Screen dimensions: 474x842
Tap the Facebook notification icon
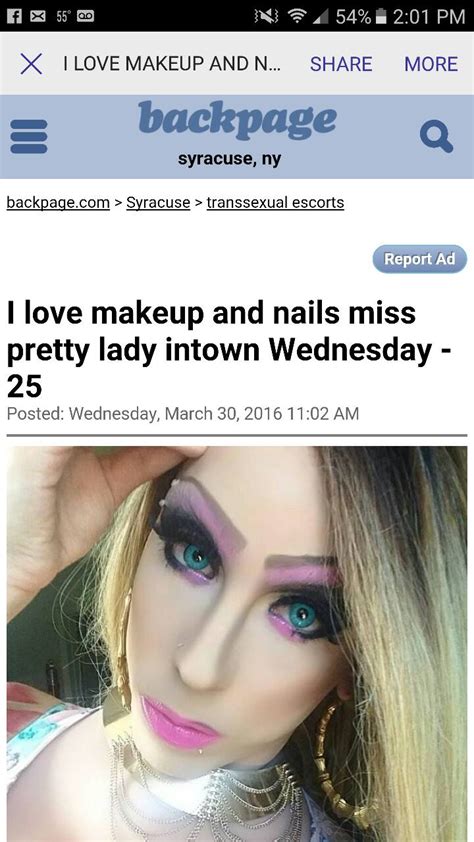coord(14,16)
